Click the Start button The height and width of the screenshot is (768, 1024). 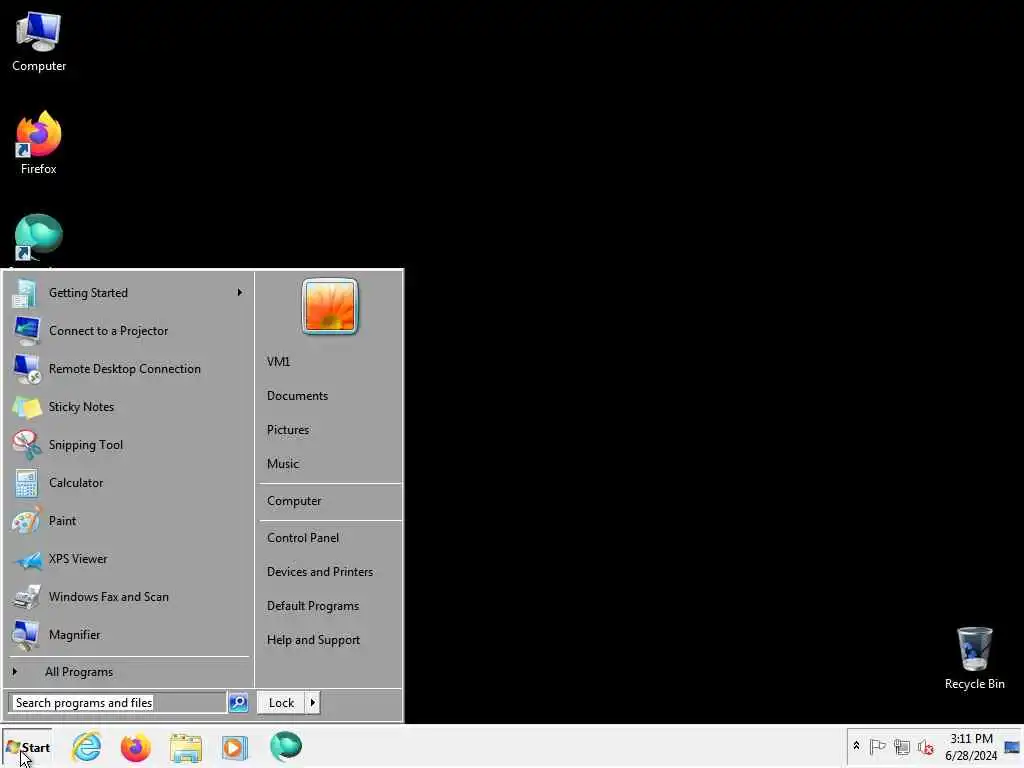pyautogui.click(x=27, y=747)
